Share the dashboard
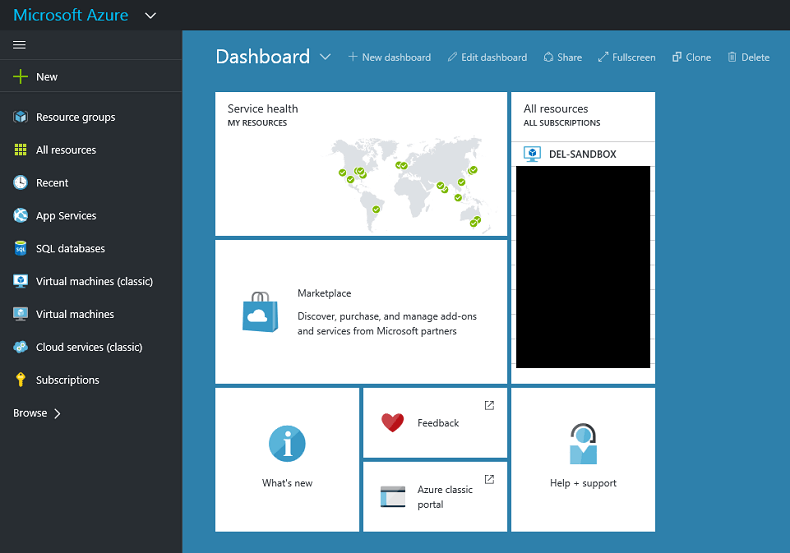The image size is (790, 553). [x=563, y=57]
